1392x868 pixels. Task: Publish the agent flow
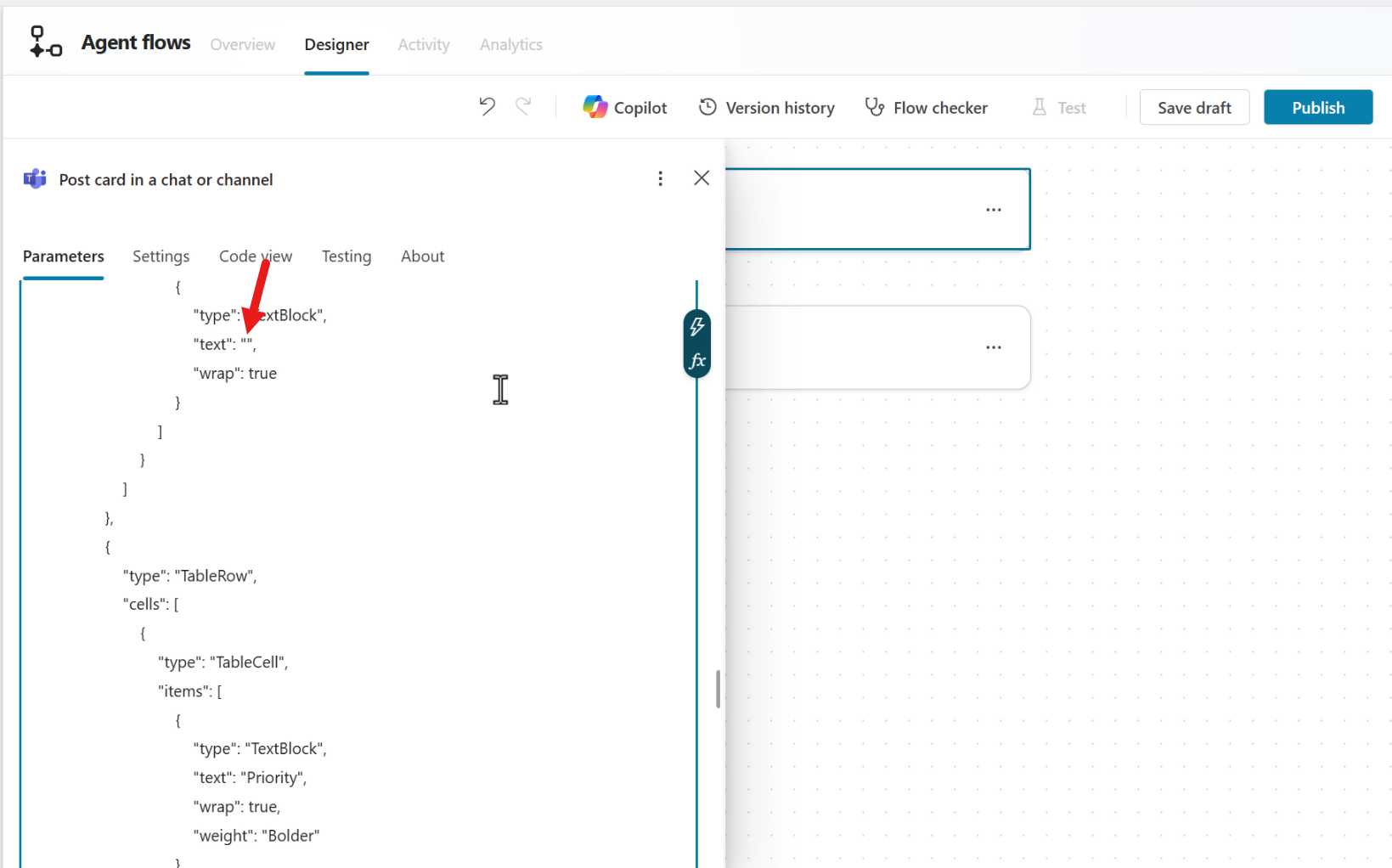(1318, 107)
